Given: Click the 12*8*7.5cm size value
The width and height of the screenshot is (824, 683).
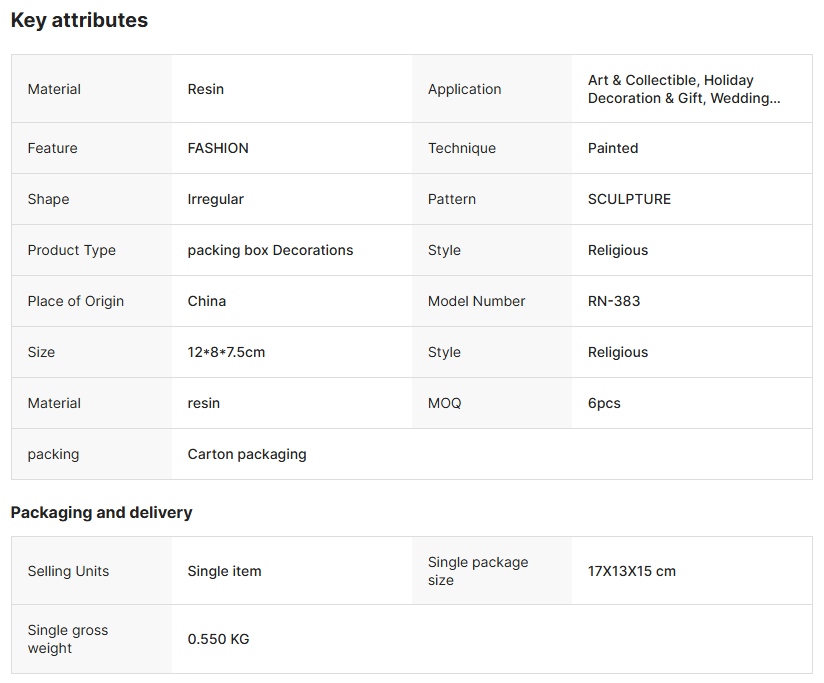Looking at the screenshot, I should (x=226, y=352).
